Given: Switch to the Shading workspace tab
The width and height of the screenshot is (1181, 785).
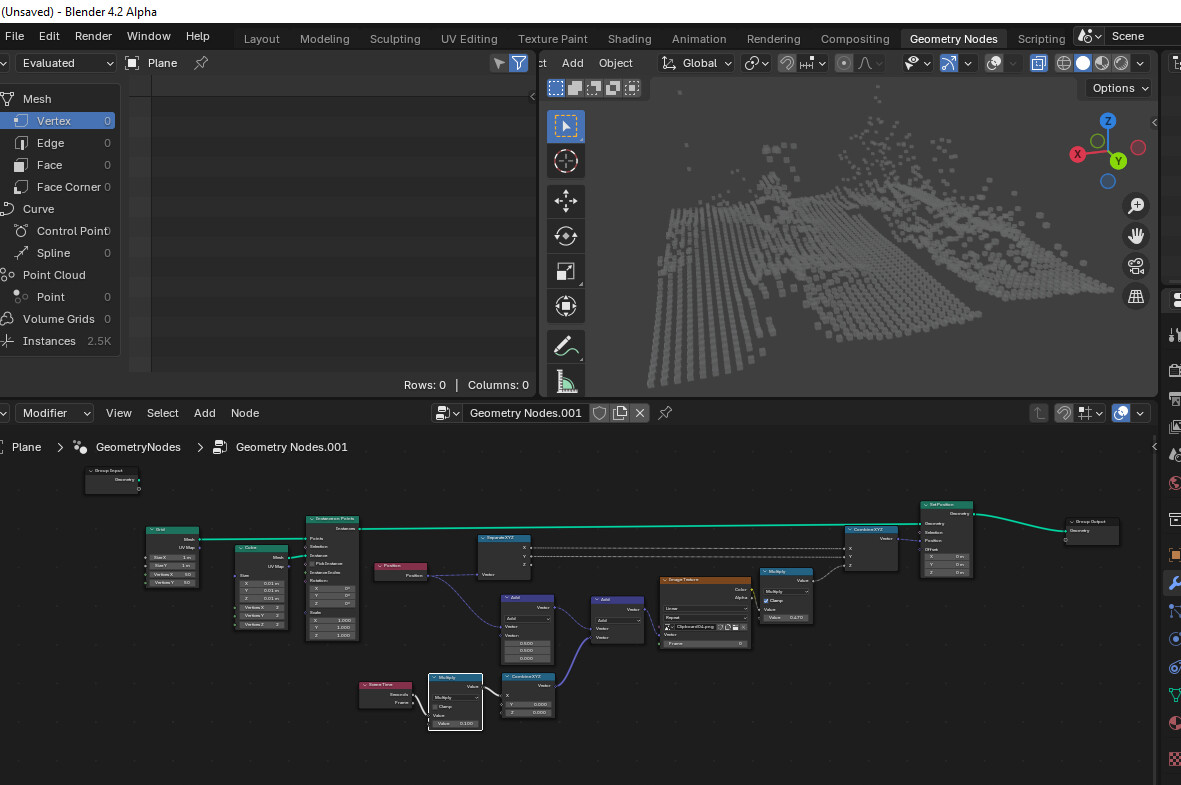Looking at the screenshot, I should tap(630, 39).
